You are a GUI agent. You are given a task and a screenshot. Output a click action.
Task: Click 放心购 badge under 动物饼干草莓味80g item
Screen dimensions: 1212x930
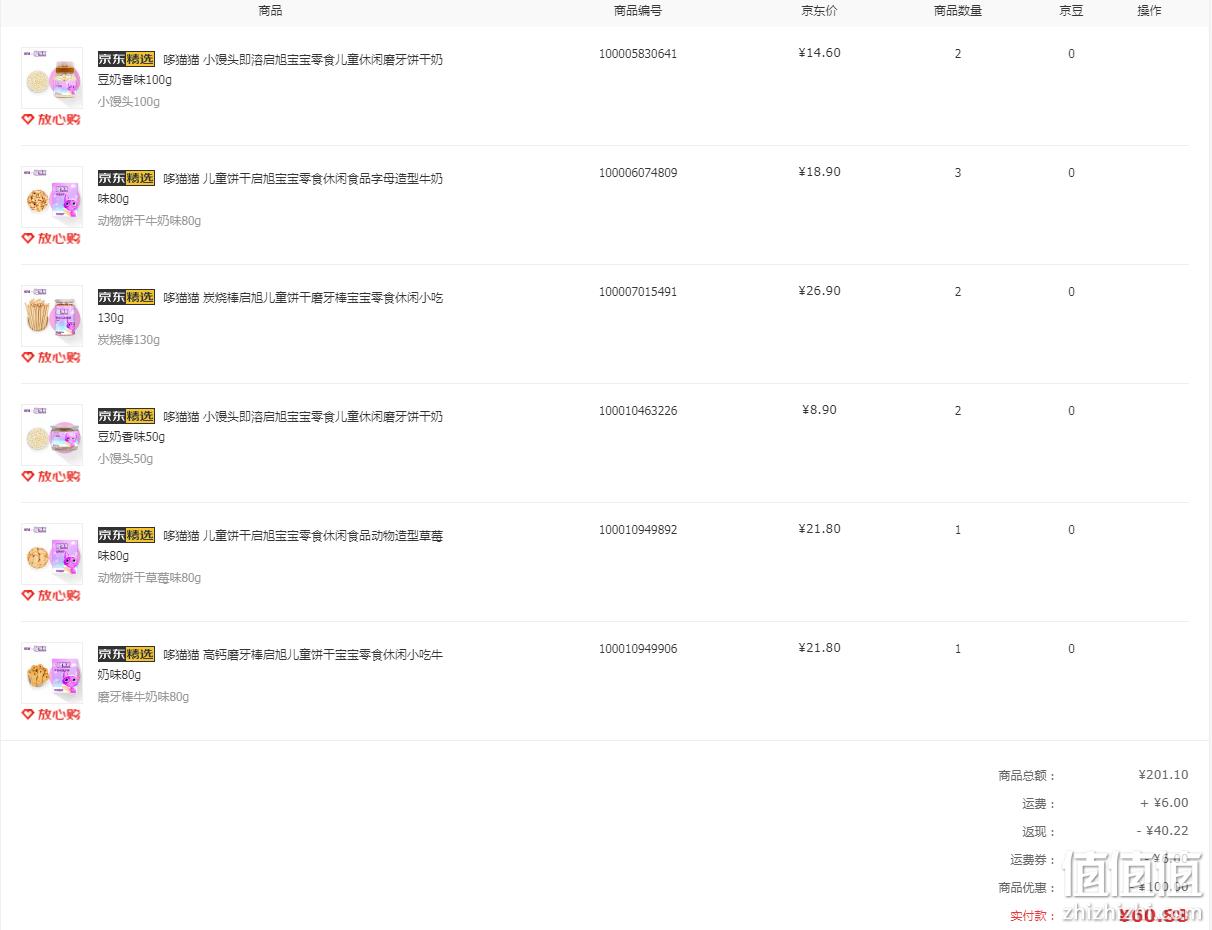tap(51, 595)
